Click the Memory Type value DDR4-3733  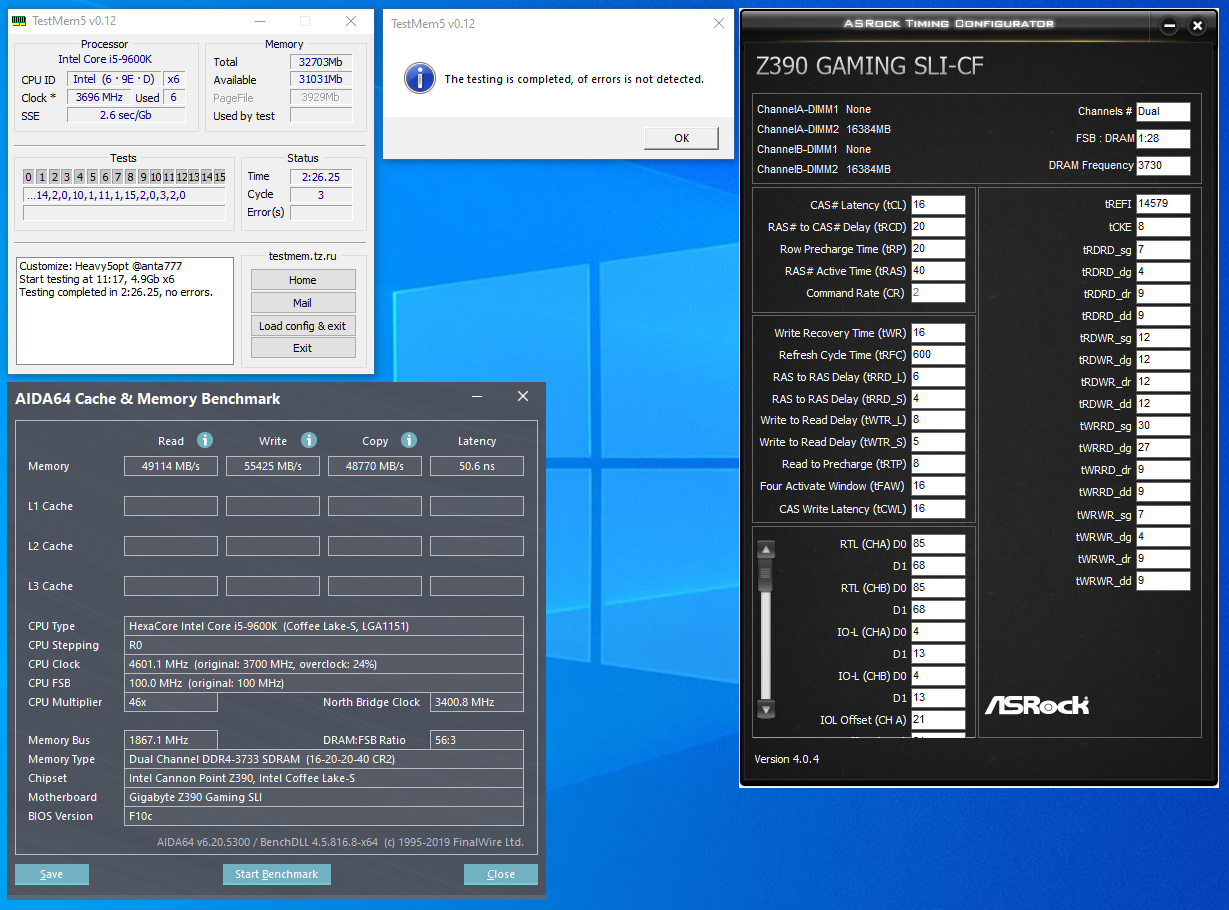coord(324,759)
